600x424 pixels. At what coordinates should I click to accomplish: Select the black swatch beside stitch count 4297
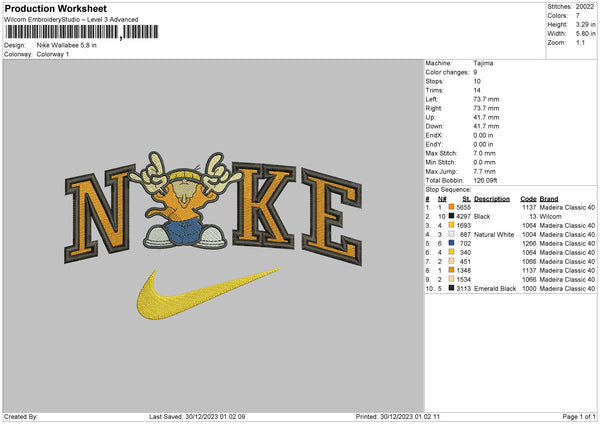coord(451,216)
